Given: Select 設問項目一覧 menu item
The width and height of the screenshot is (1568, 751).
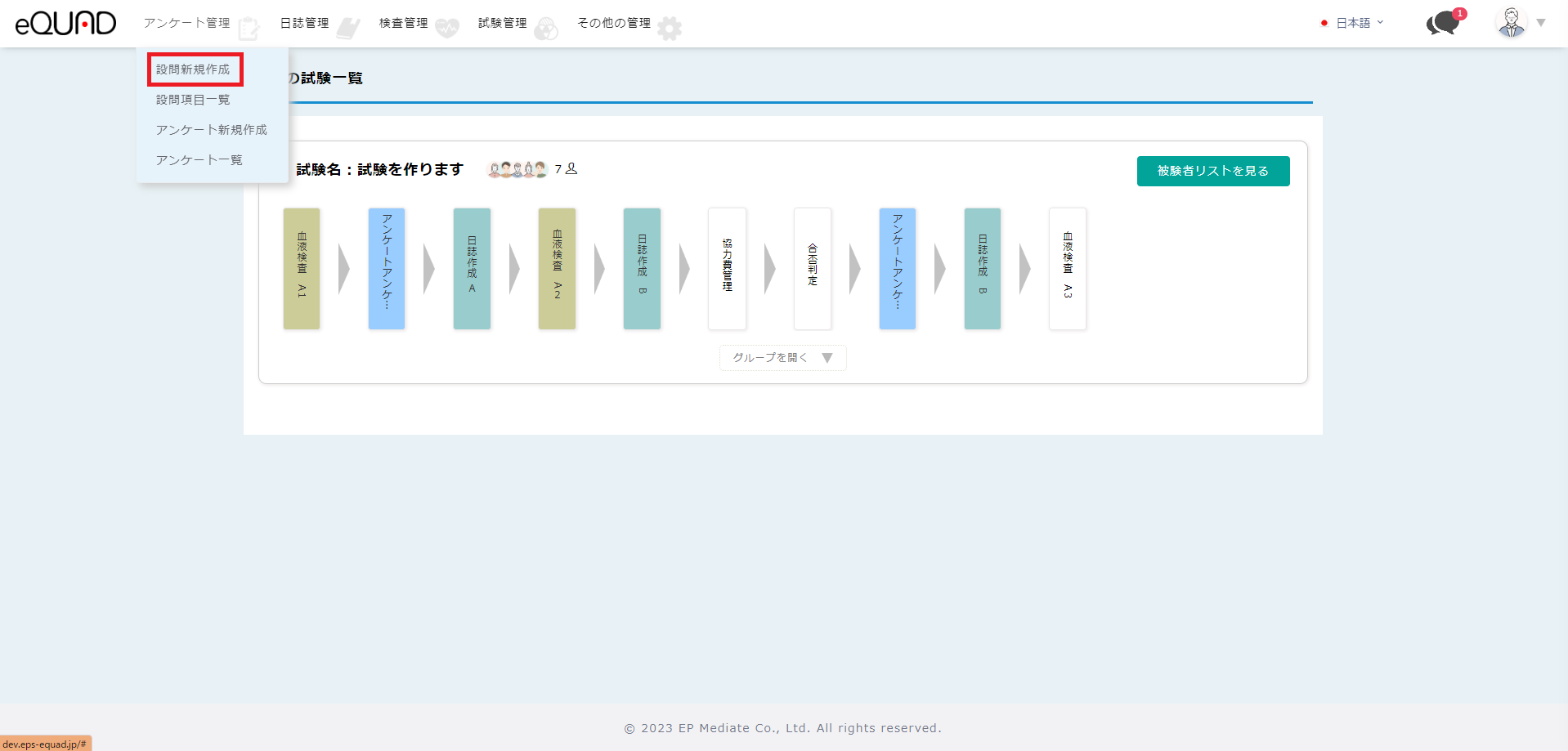Looking at the screenshot, I should [193, 100].
